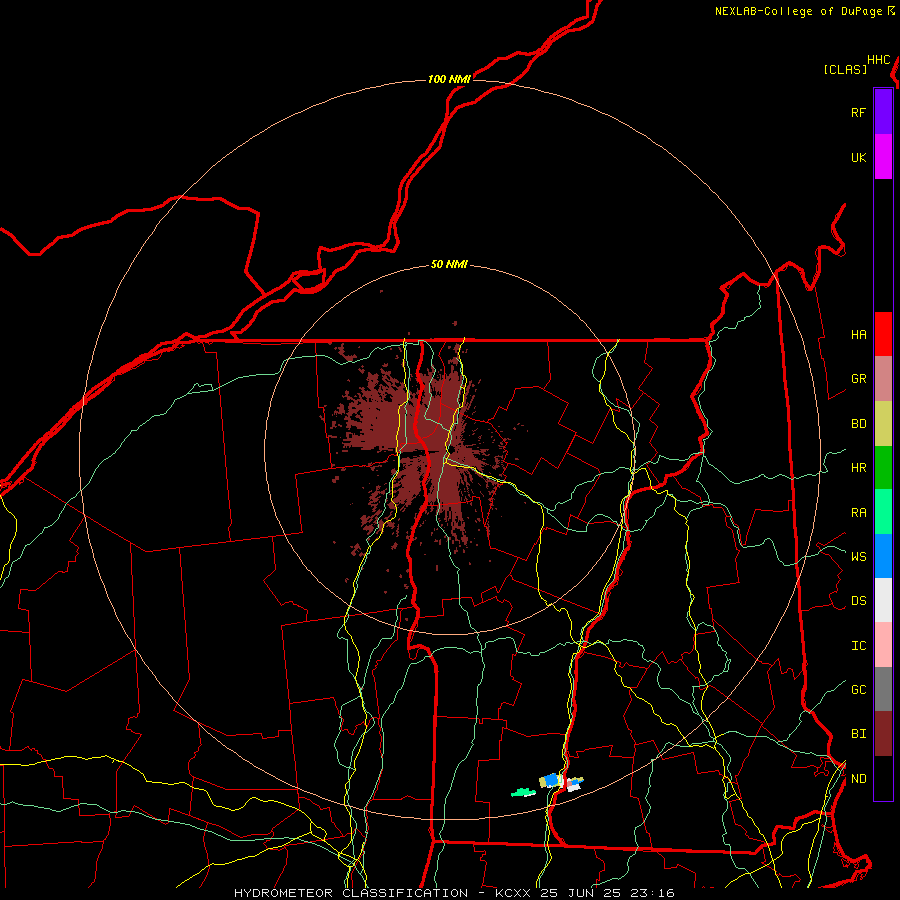Screen dimensions: 900x900
Task: Select the "HHC" product code text
Action: [x=879, y=60]
